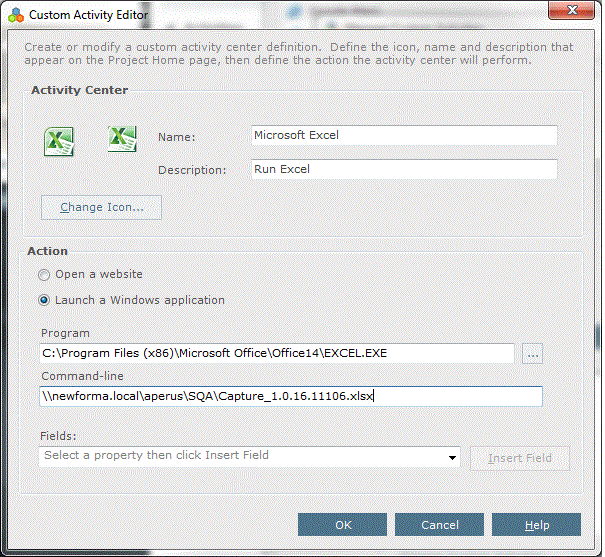Confirm with the OK button
This screenshot has height=557, width=605.
point(342,525)
